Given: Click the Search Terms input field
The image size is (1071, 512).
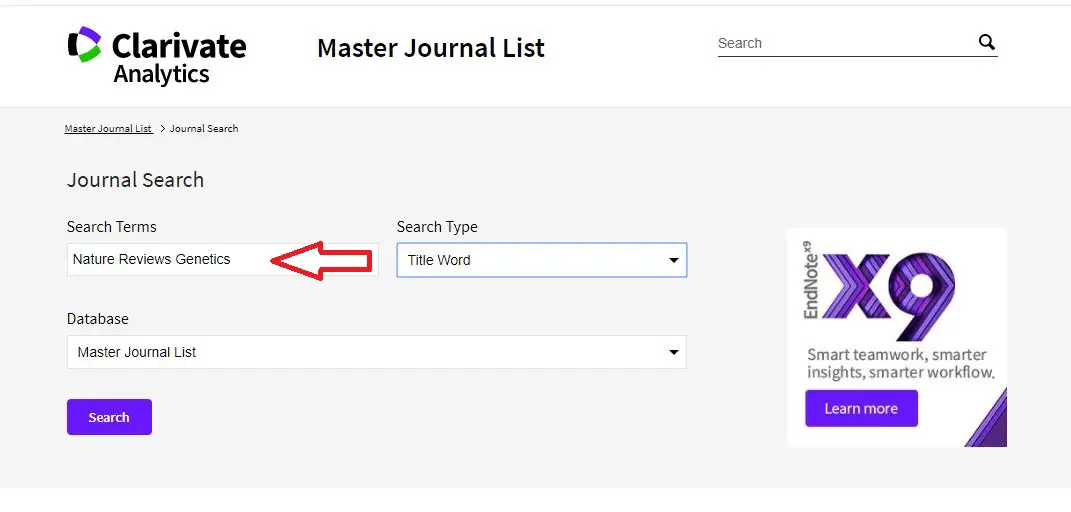Looking at the screenshot, I should (223, 259).
